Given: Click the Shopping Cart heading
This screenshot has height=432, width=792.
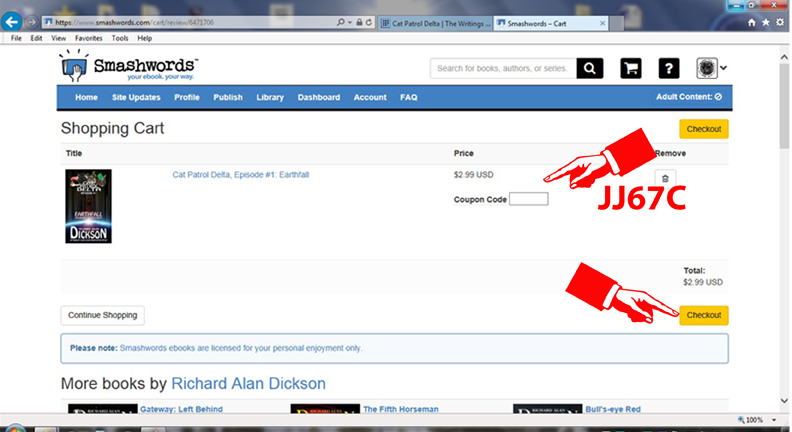Looking at the screenshot, I should tap(112, 128).
